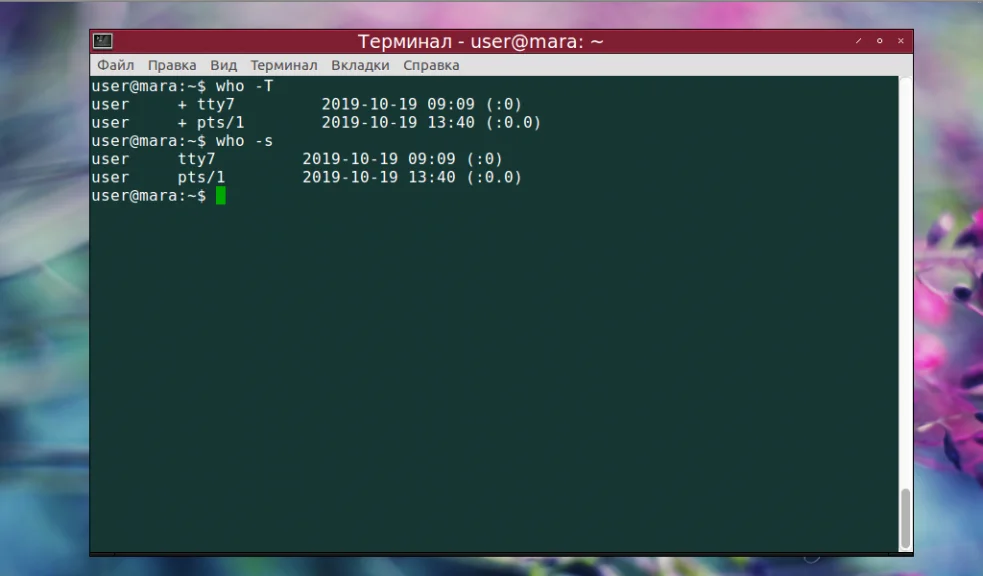Open the Вид menu
The height and width of the screenshot is (576, 983).
(x=223, y=65)
